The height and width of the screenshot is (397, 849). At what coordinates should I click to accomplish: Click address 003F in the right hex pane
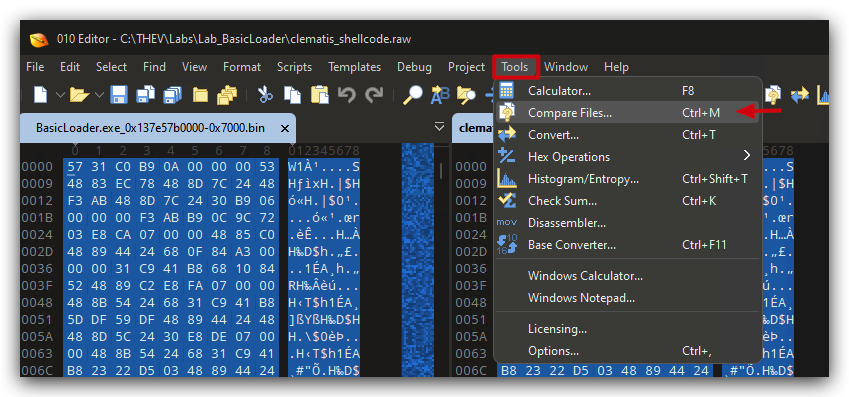tap(472, 285)
